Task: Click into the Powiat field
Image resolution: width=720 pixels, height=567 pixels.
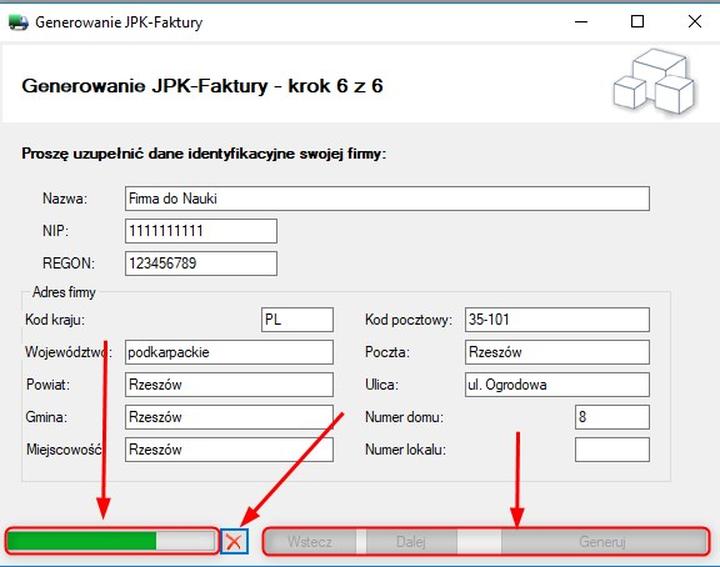Action: (228, 385)
